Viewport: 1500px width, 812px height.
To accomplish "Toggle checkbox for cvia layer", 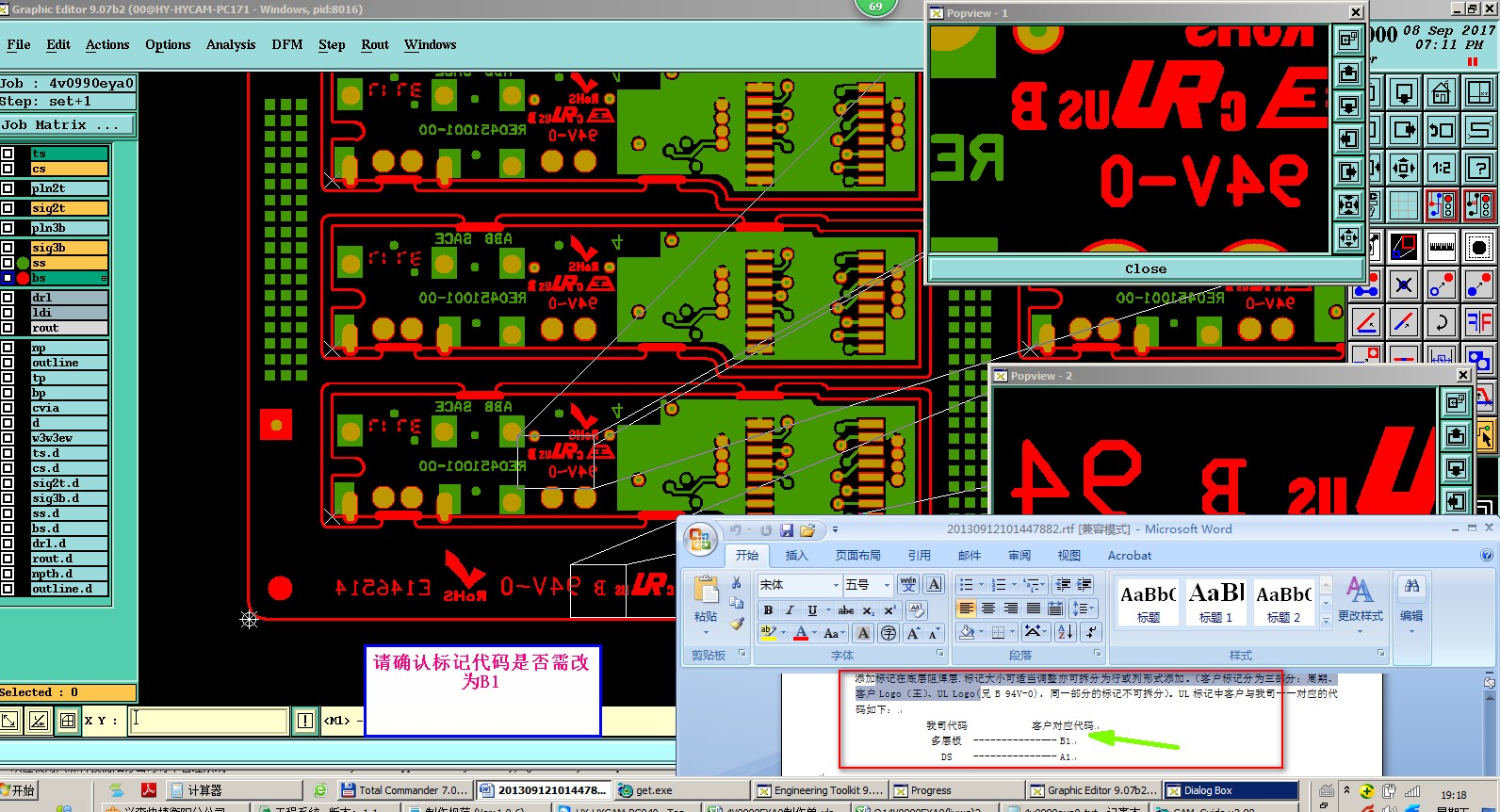I will [x=8, y=408].
